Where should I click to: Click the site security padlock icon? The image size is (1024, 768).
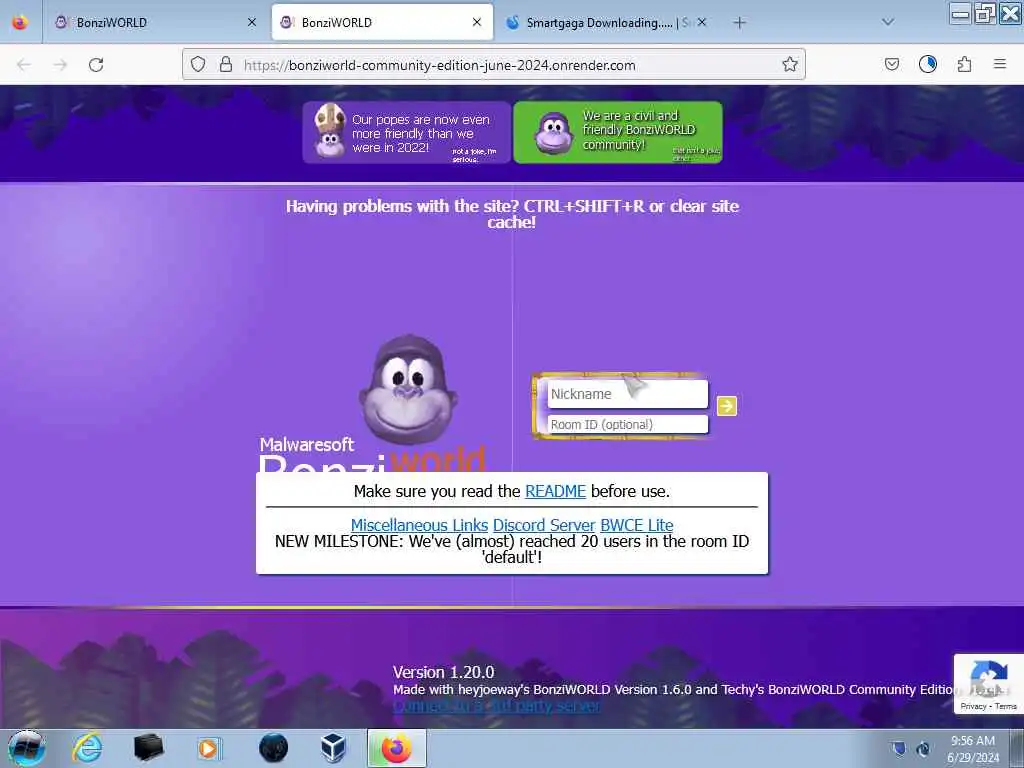[x=226, y=64]
